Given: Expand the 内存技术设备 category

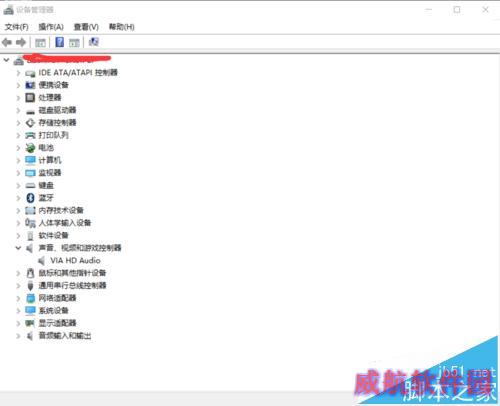Looking at the screenshot, I should pos(18,210).
